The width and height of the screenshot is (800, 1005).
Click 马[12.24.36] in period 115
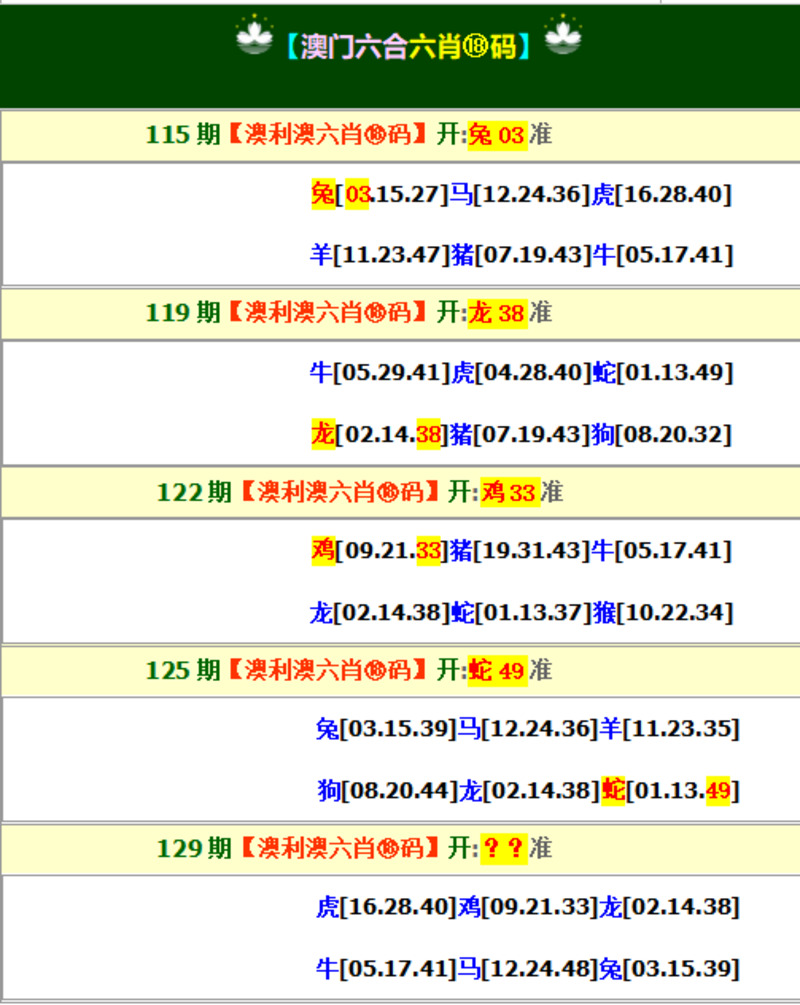click(x=519, y=194)
